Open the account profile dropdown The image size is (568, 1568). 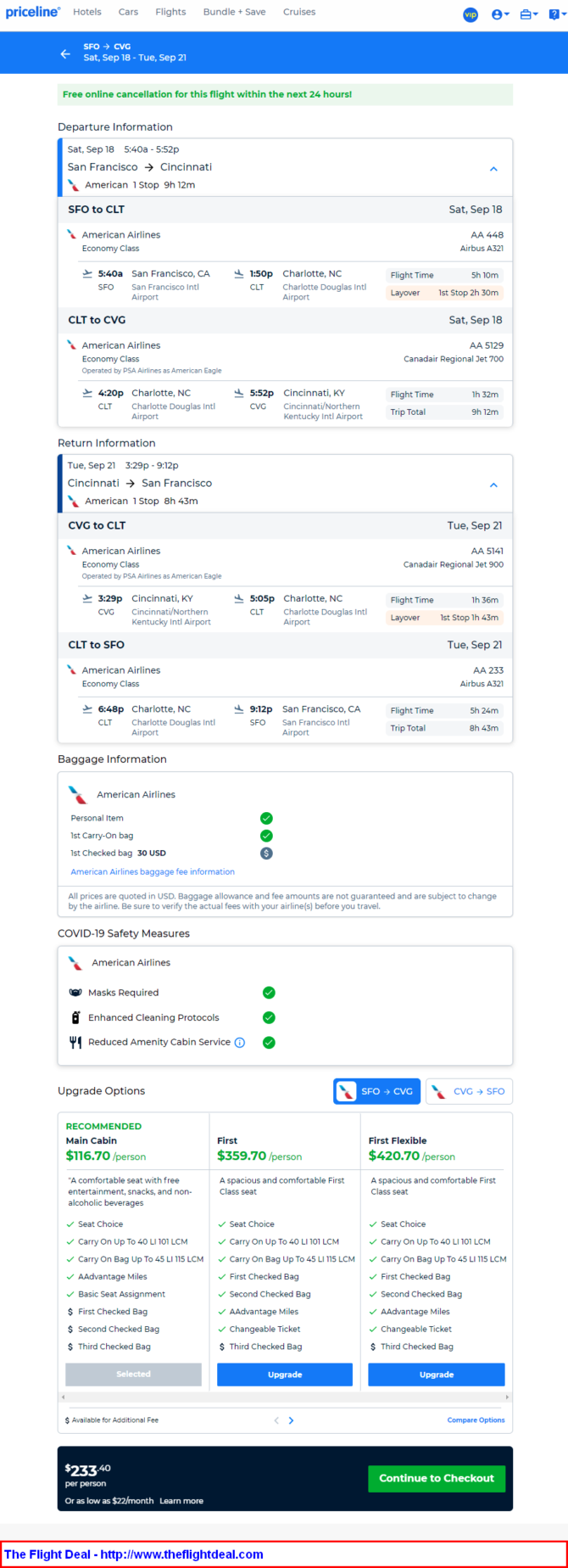[500, 14]
